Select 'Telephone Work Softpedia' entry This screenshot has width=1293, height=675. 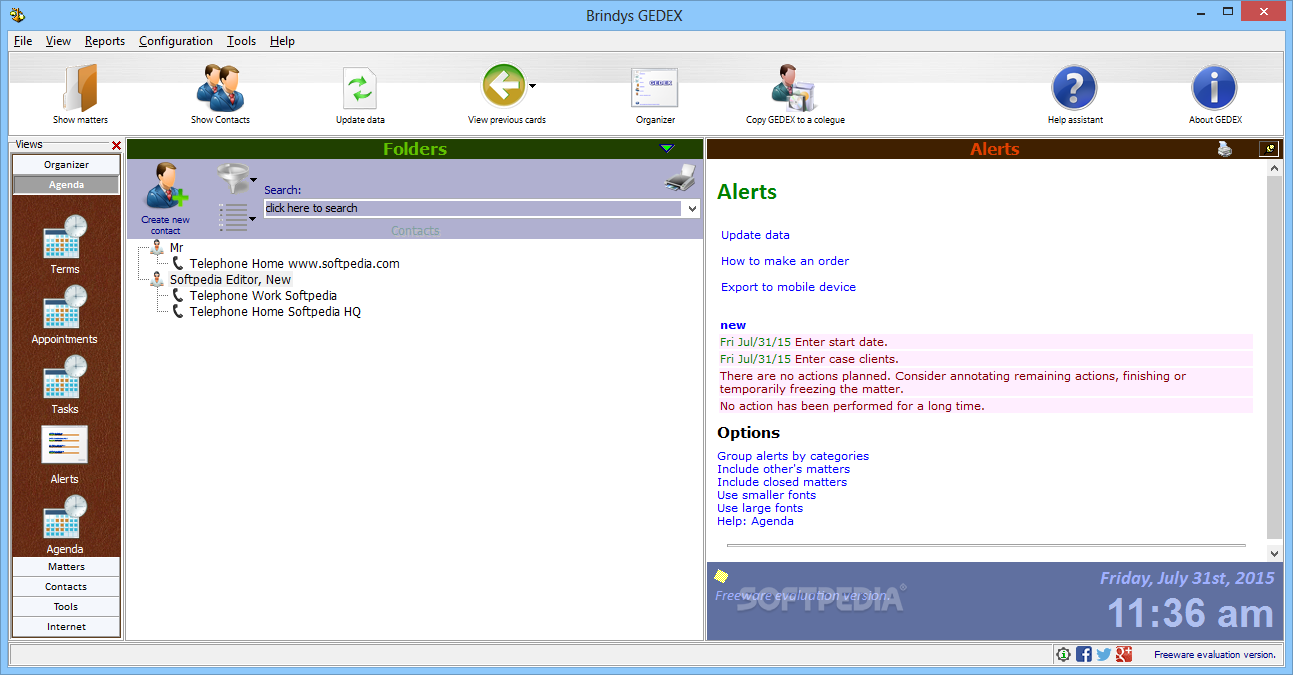coord(263,296)
